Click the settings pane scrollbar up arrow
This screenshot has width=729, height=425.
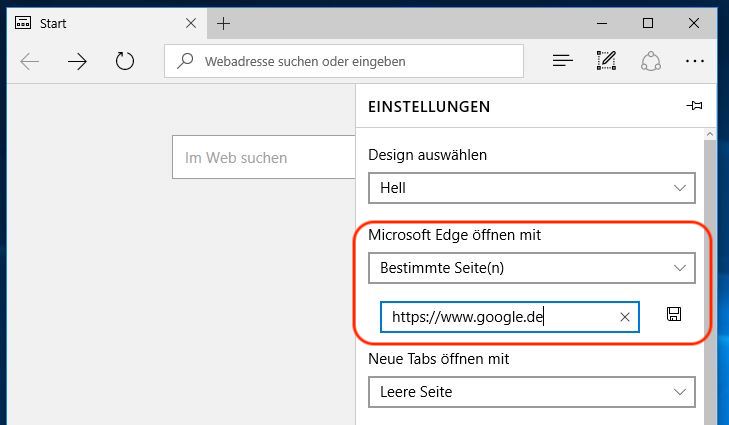pos(710,134)
